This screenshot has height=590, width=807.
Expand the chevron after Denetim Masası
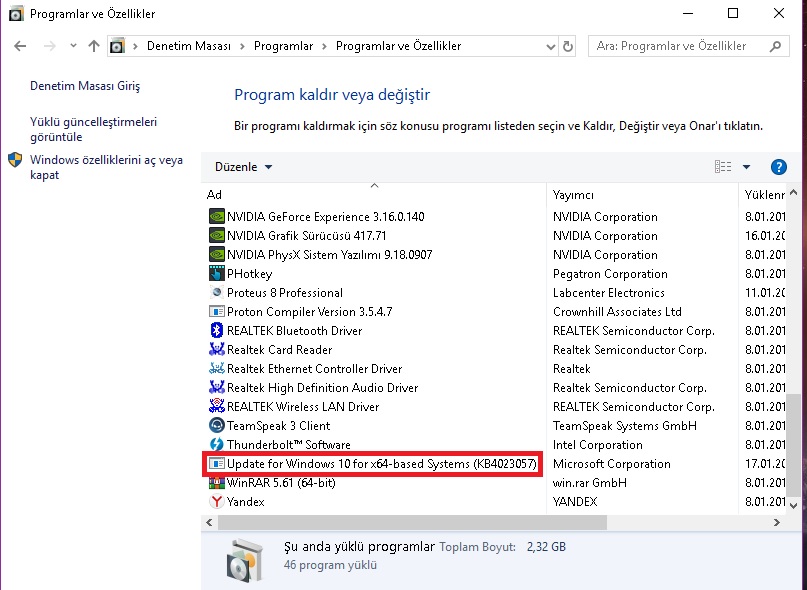[x=242, y=46]
